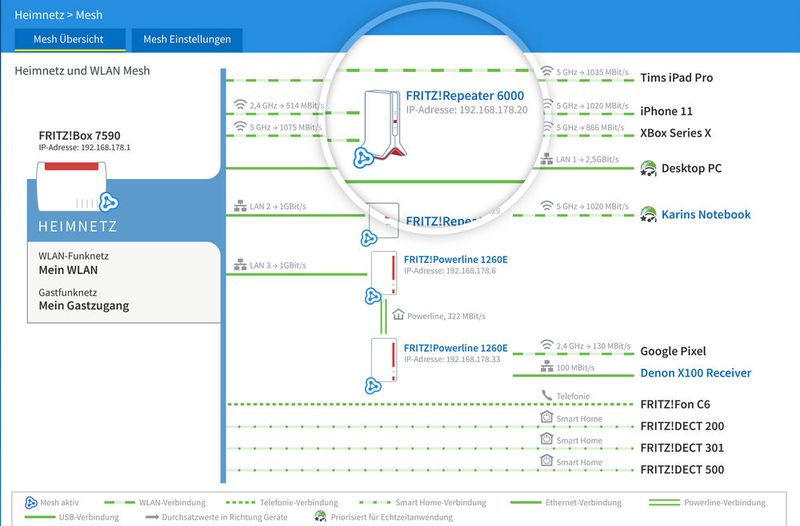Viewport: 800px width, 526px height.
Task: Click the priority icon next to Karins Notebook
Action: pyautogui.click(x=648, y=214)
